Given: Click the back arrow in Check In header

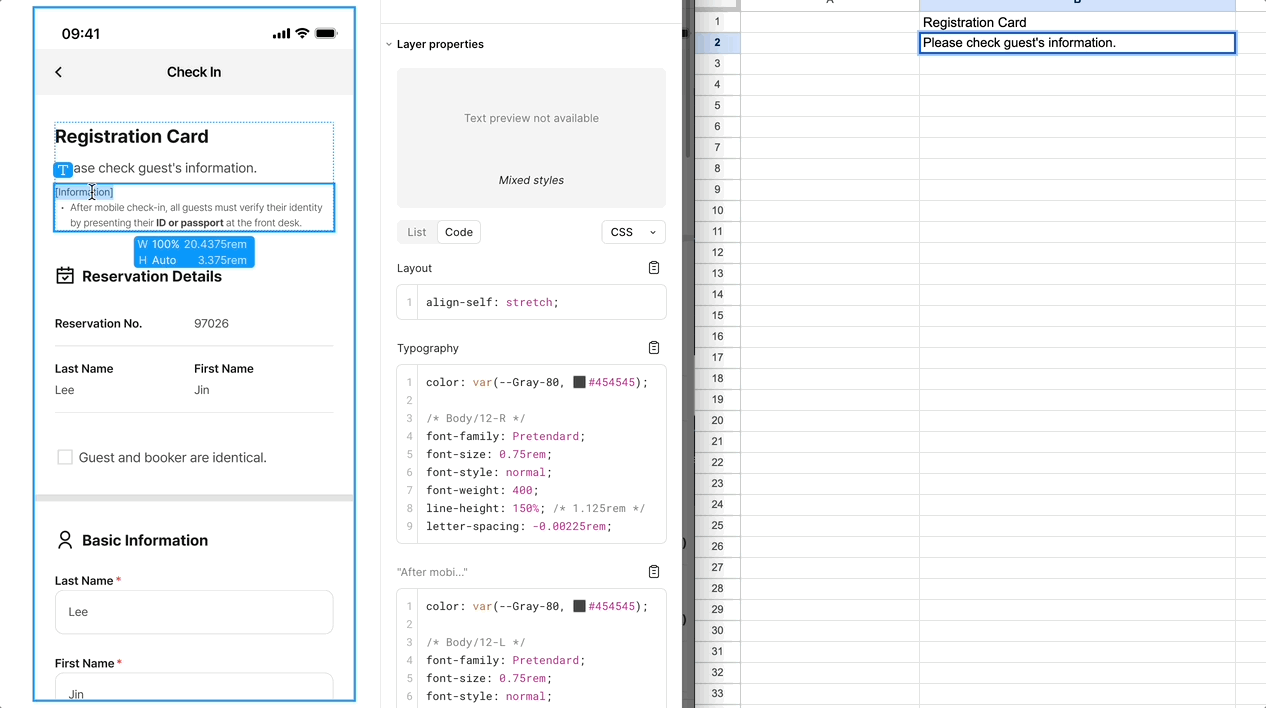Looking at the screenshot, I should 59,72.
